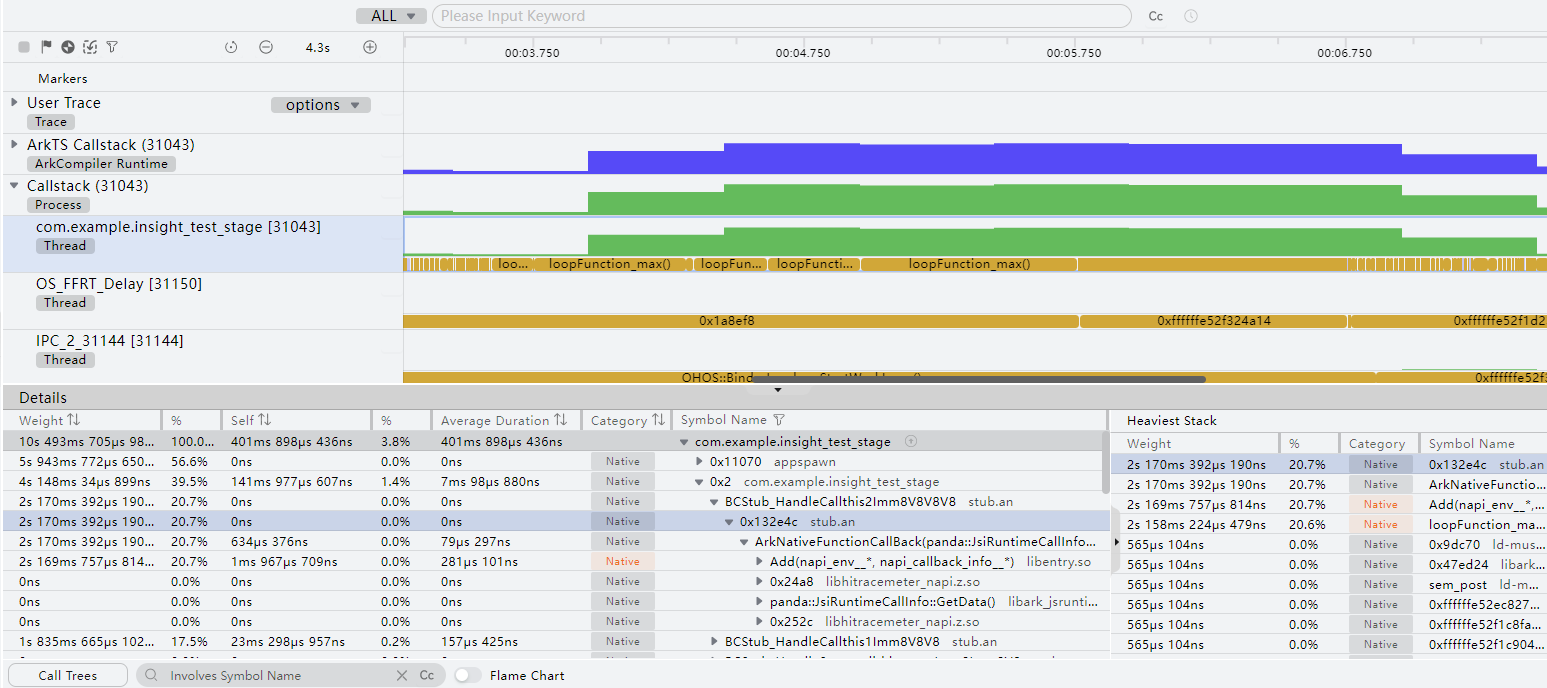Expand the ArkTS Callstack (31043) row
Image resolution: width=1547 pixels, height=688 pixels.
[14, 144]
